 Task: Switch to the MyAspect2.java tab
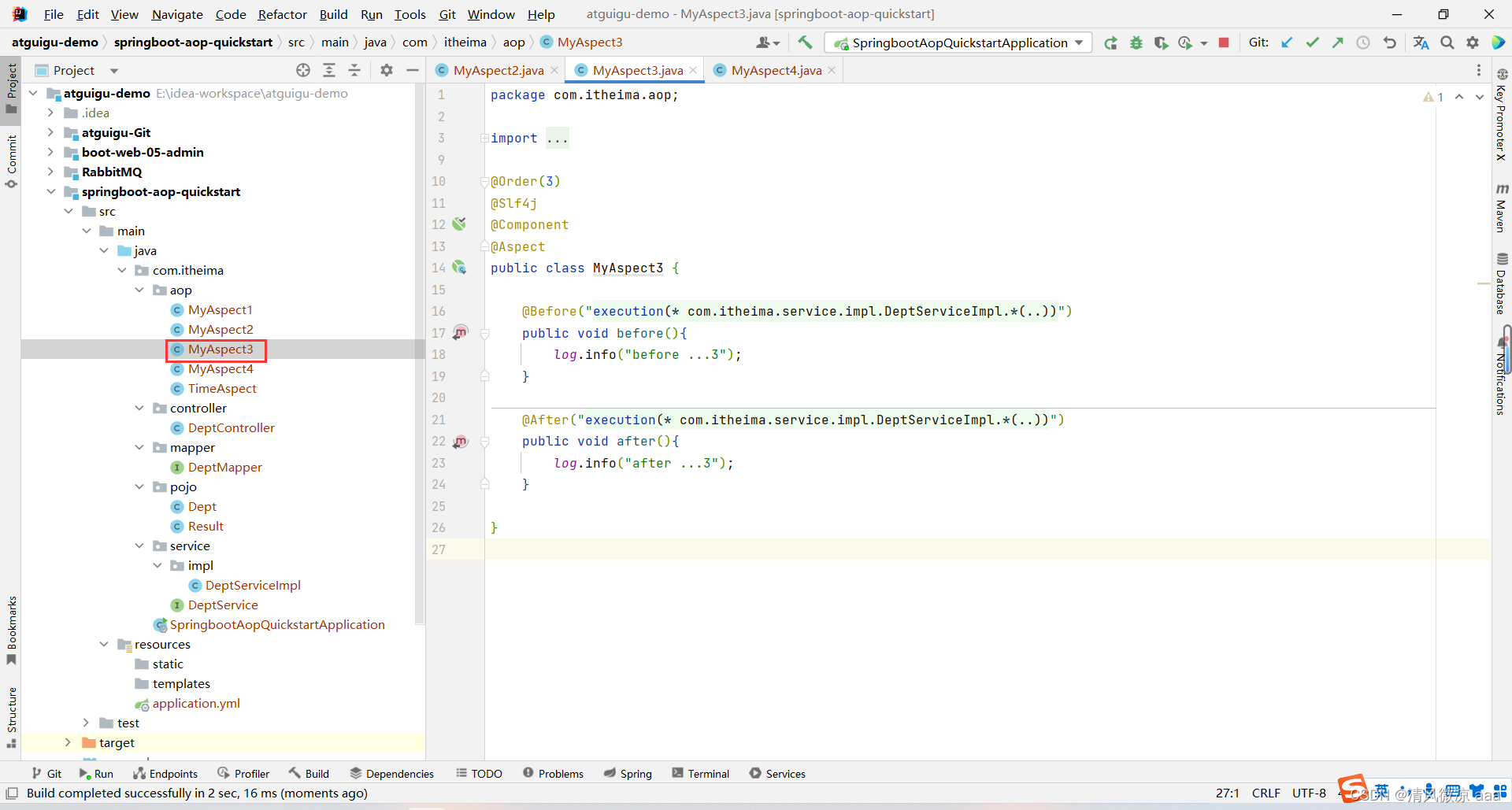click(x=498, y=70)
